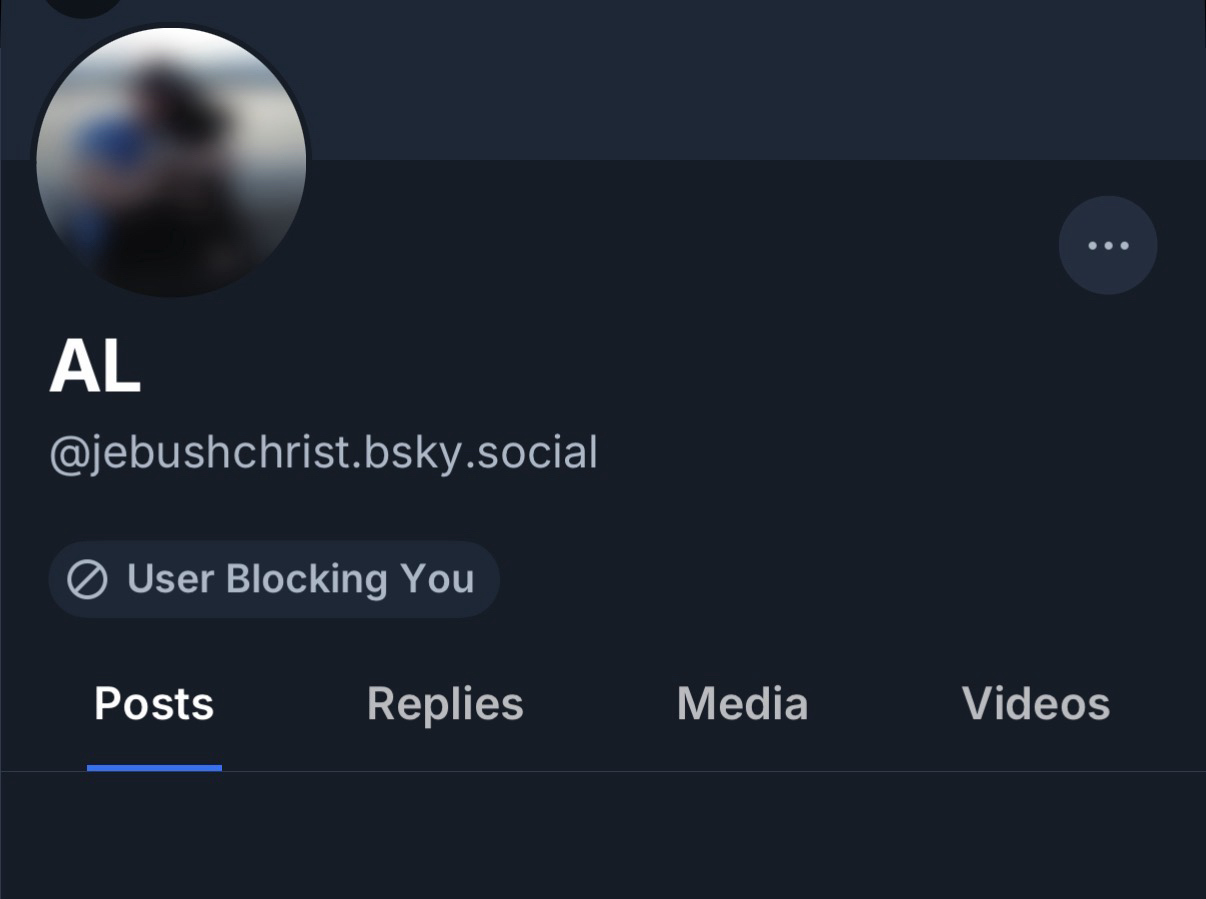
Task: Switch to the Replies tab
Action: [x=445, y=704]
